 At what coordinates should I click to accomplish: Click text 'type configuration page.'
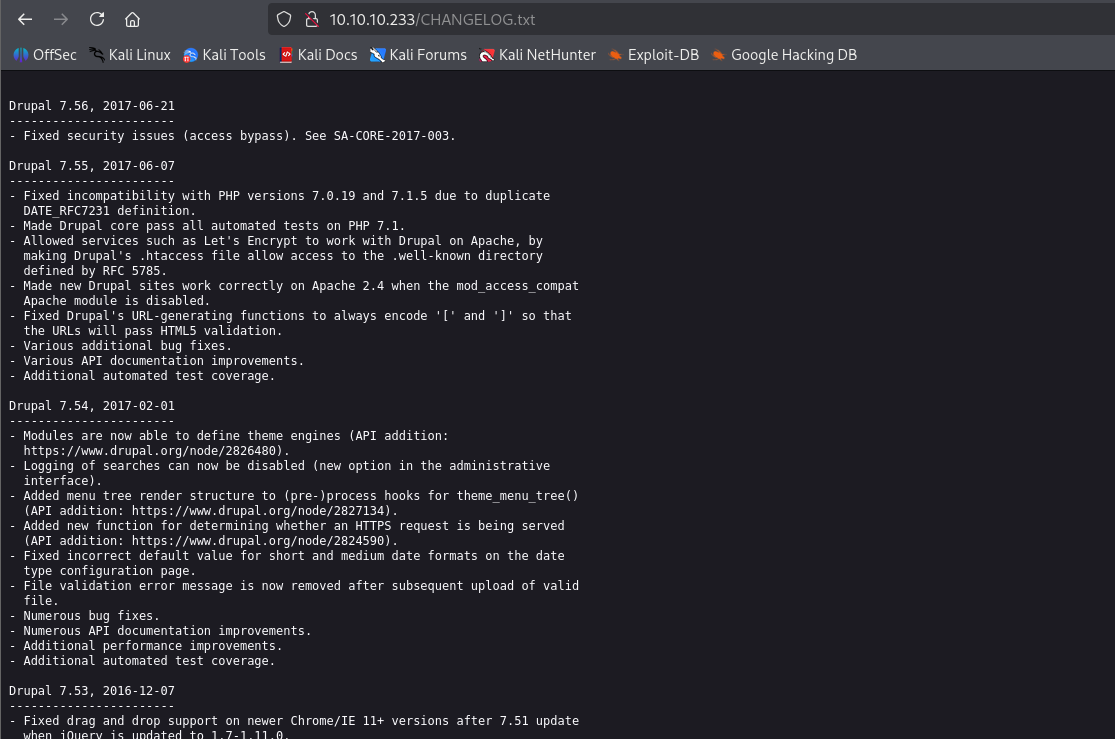point(109,570)
